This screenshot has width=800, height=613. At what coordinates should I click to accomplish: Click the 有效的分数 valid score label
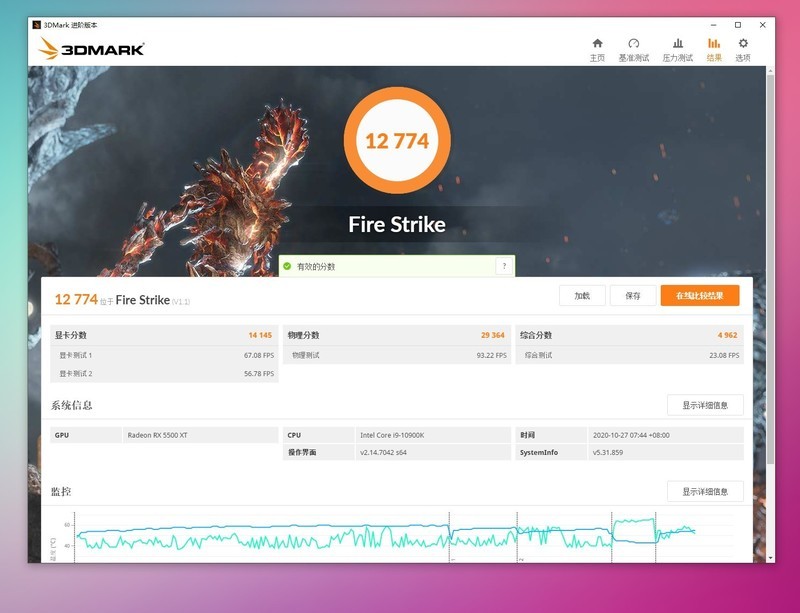point(316,266)
